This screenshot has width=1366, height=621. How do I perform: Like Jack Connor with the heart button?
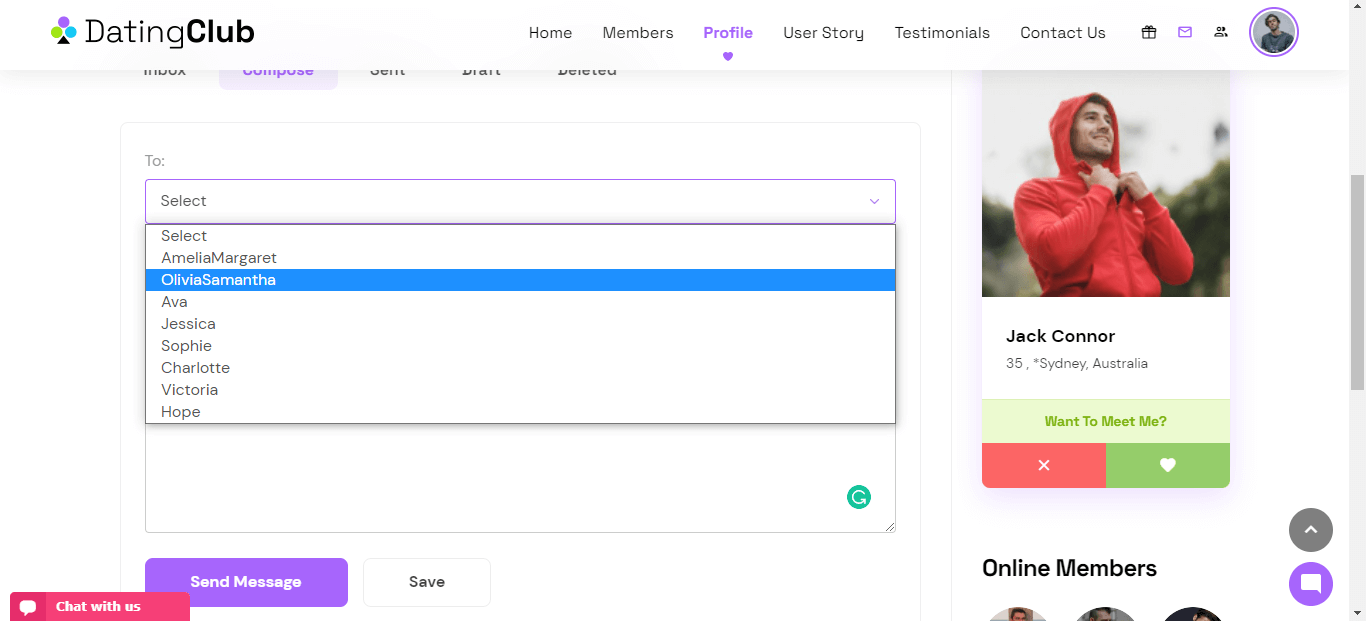[1168, 465]
